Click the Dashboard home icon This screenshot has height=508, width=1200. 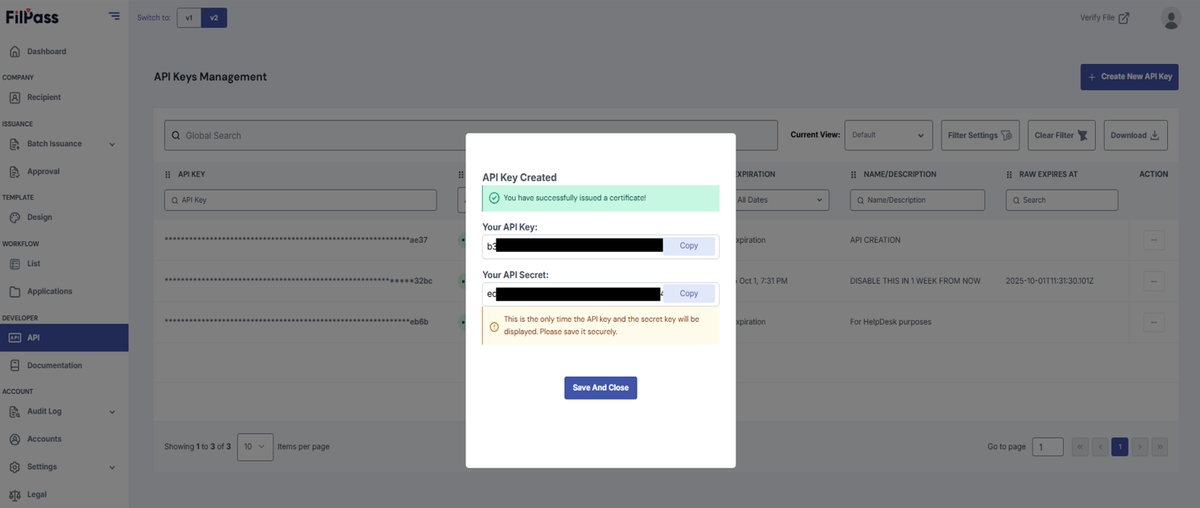point(15,52)
